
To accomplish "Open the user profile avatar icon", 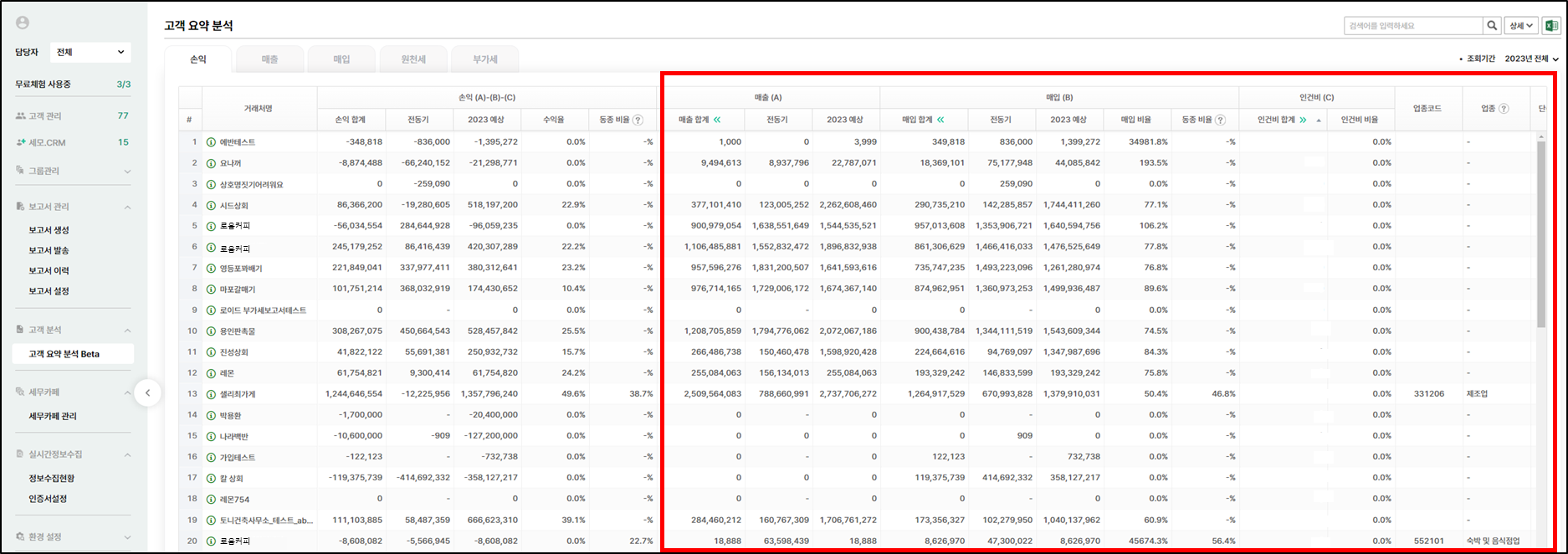I will [x=23, y=23].
